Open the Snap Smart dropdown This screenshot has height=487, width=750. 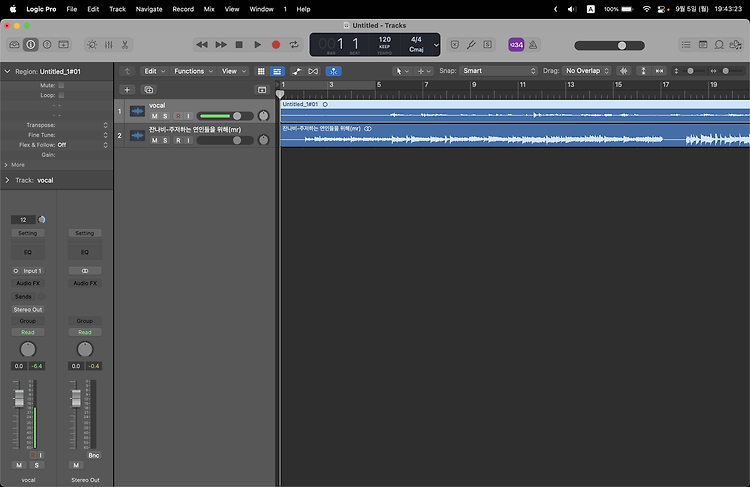(x=498, y=71)
